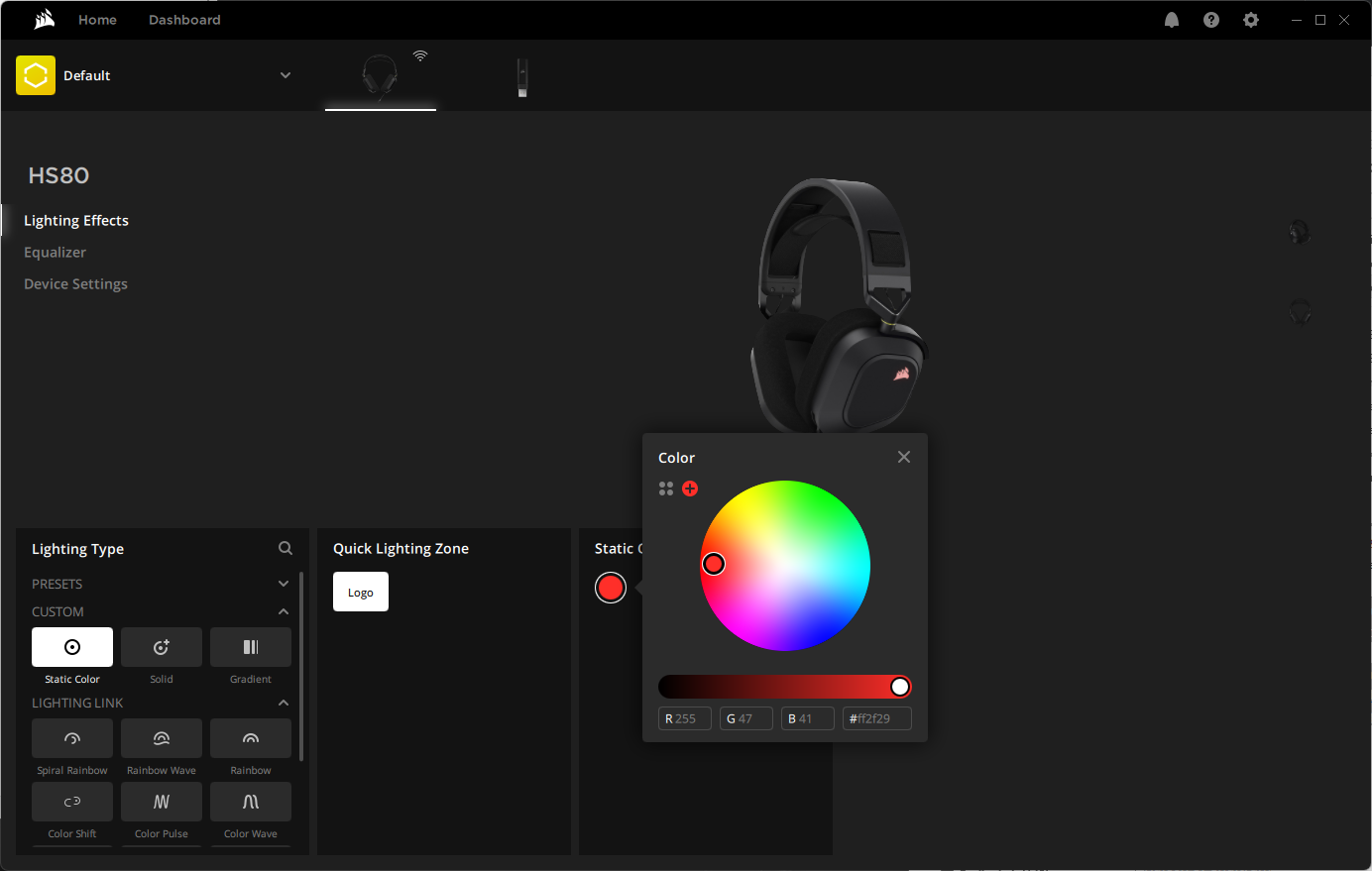This screenshot has width=1372, height=871.
Task: Choose Rainbow Wave lighting link
Action: (x=162, y=738)
